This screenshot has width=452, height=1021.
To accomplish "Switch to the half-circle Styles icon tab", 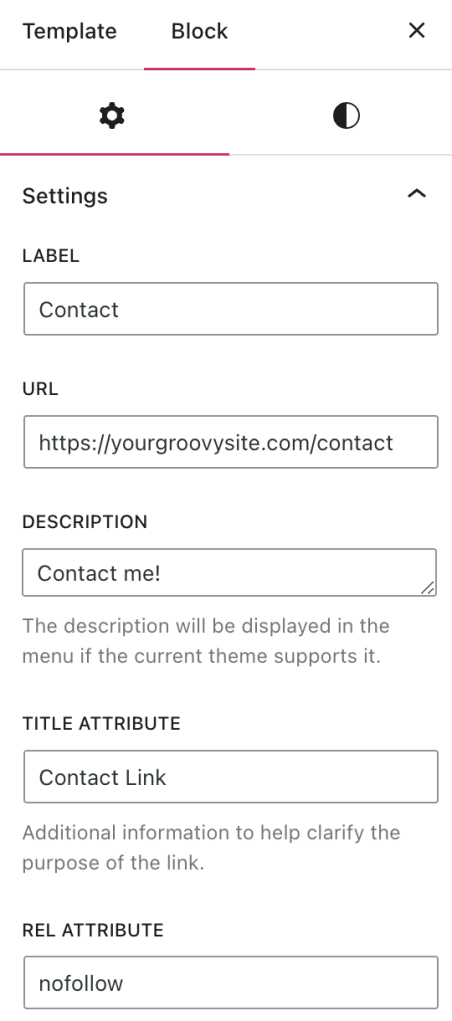I will tap(346, 116).
